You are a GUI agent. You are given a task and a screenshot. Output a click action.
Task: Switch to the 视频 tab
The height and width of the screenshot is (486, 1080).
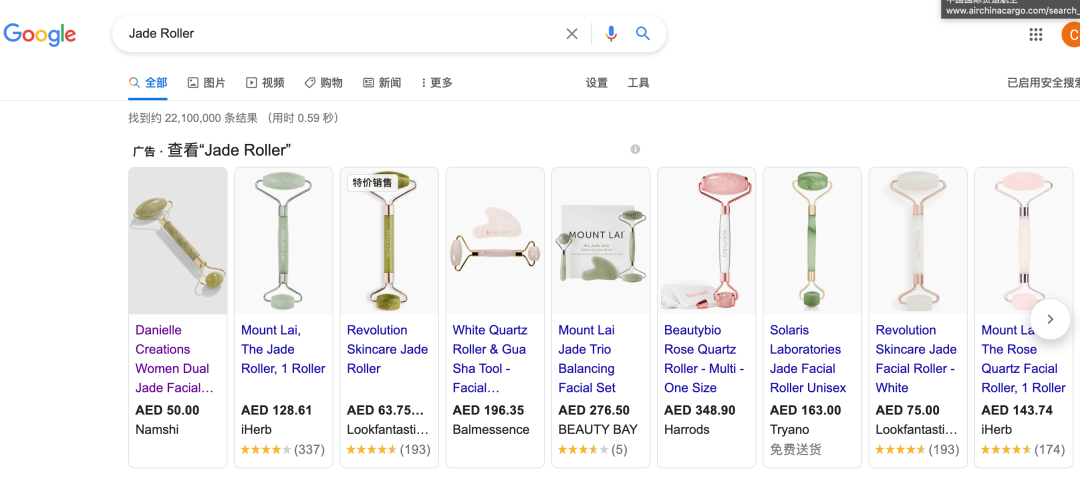265,83
